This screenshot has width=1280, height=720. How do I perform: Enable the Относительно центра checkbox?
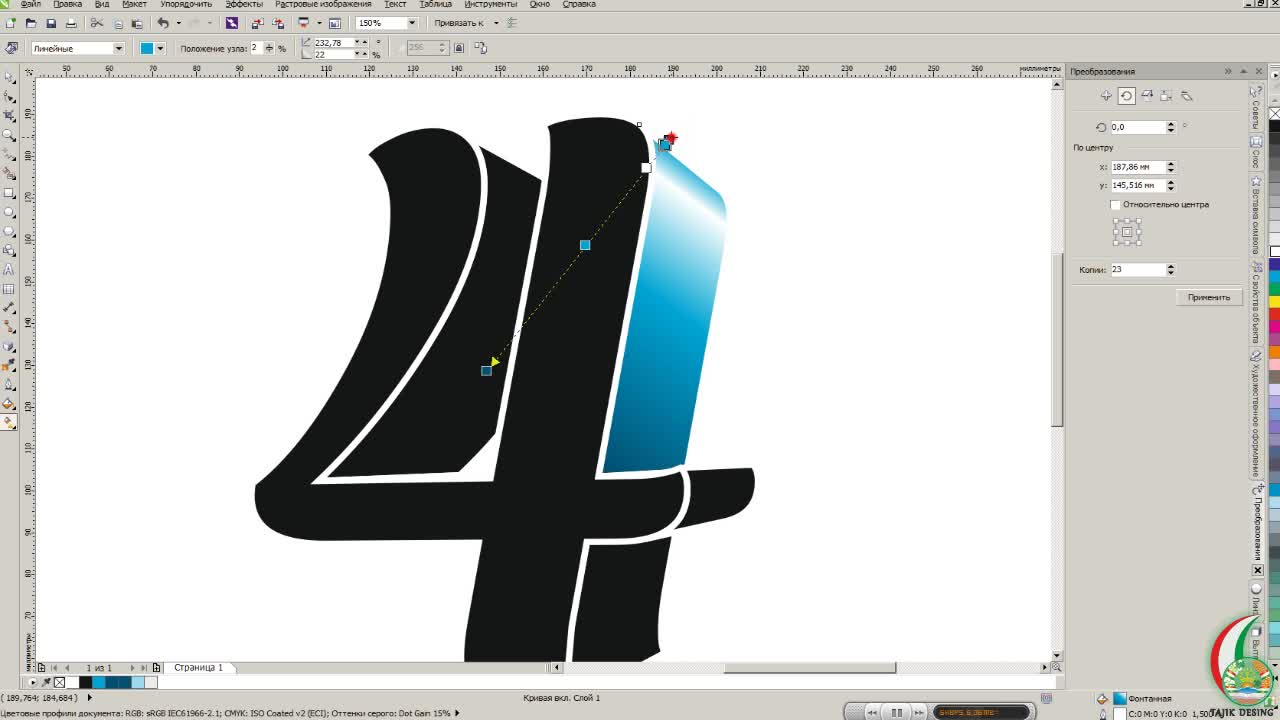(1116, 204)
